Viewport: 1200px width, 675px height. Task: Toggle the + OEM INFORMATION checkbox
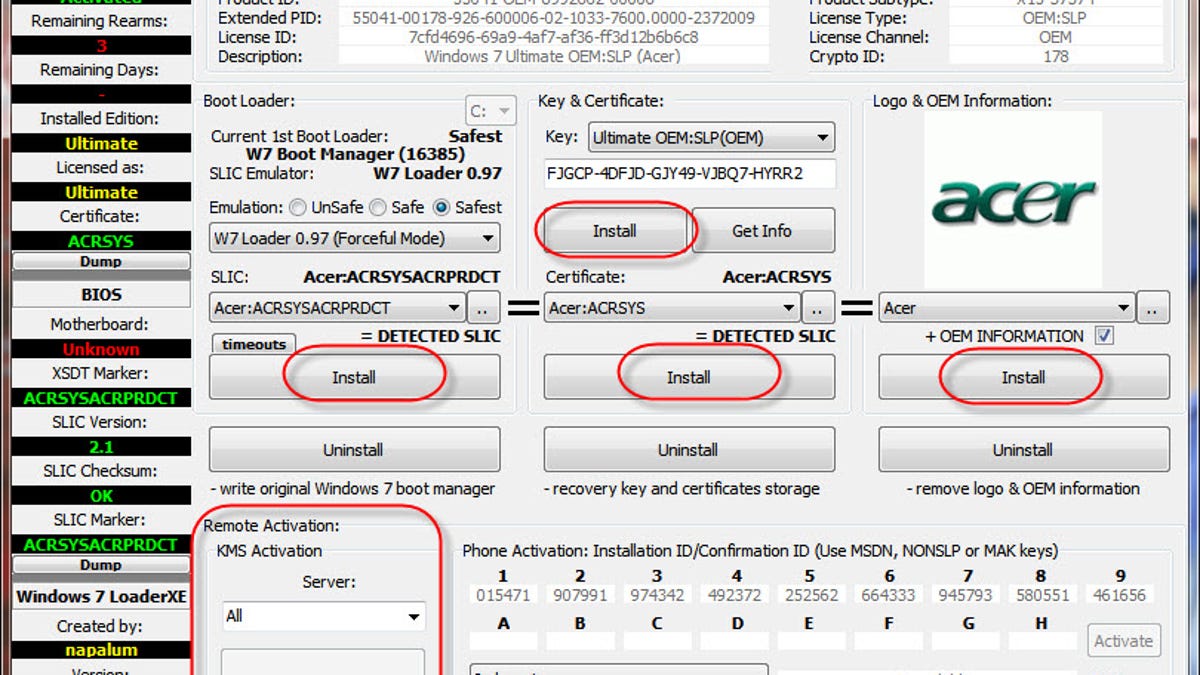1104,336
